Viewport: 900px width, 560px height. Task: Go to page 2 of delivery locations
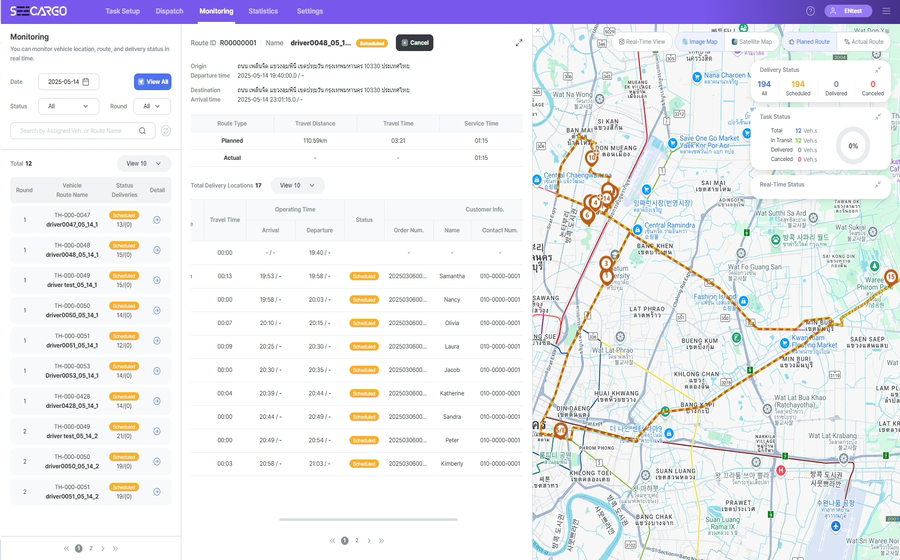click(356, 540)
